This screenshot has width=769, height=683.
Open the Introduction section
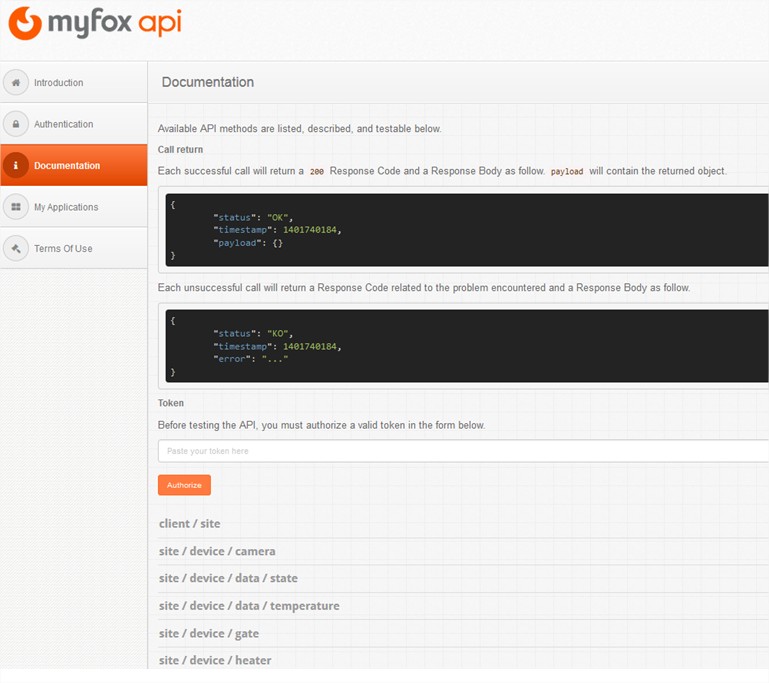pyautogui.click(x=74, y=82)
